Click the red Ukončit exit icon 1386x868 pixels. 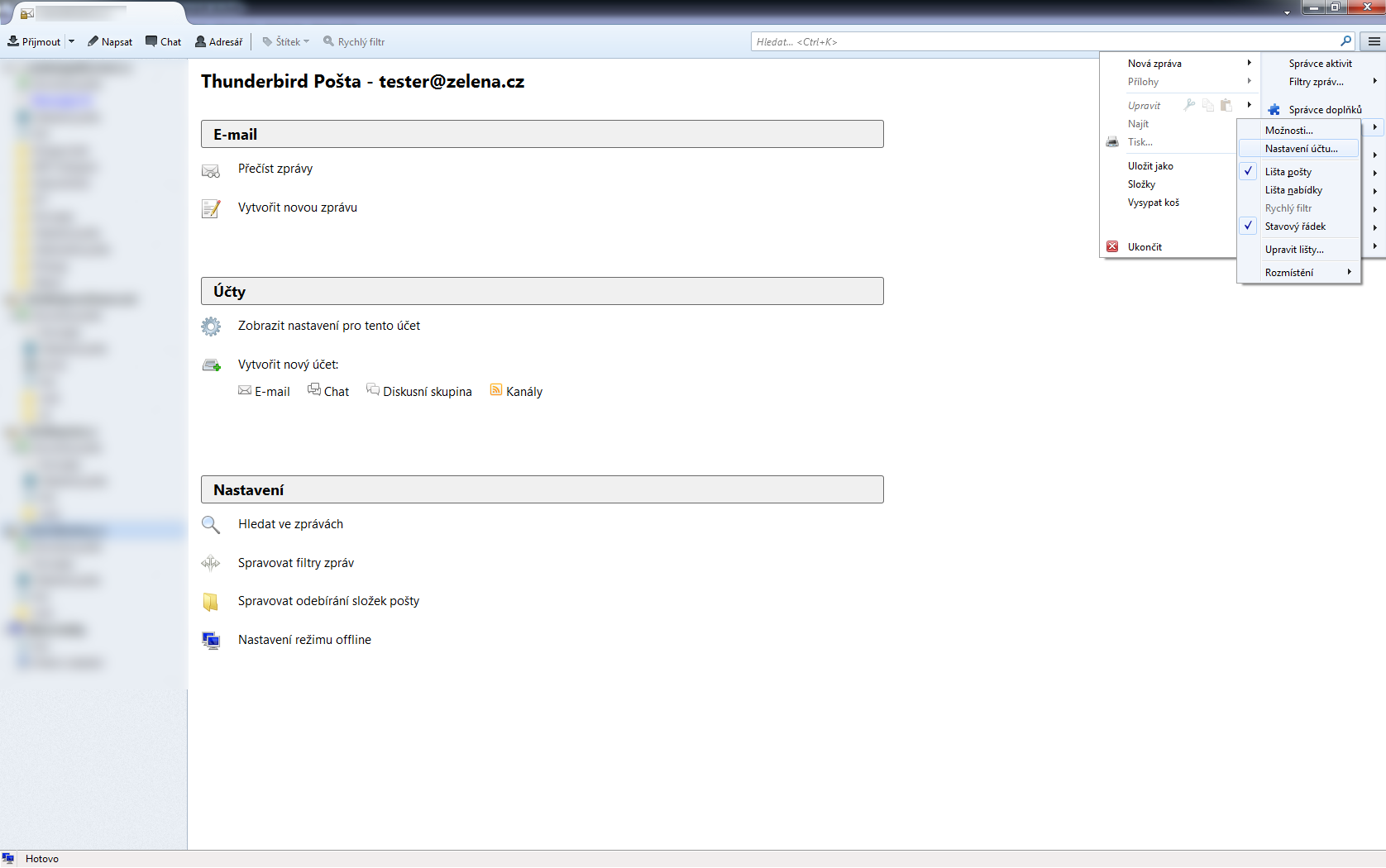[1112, 246]
